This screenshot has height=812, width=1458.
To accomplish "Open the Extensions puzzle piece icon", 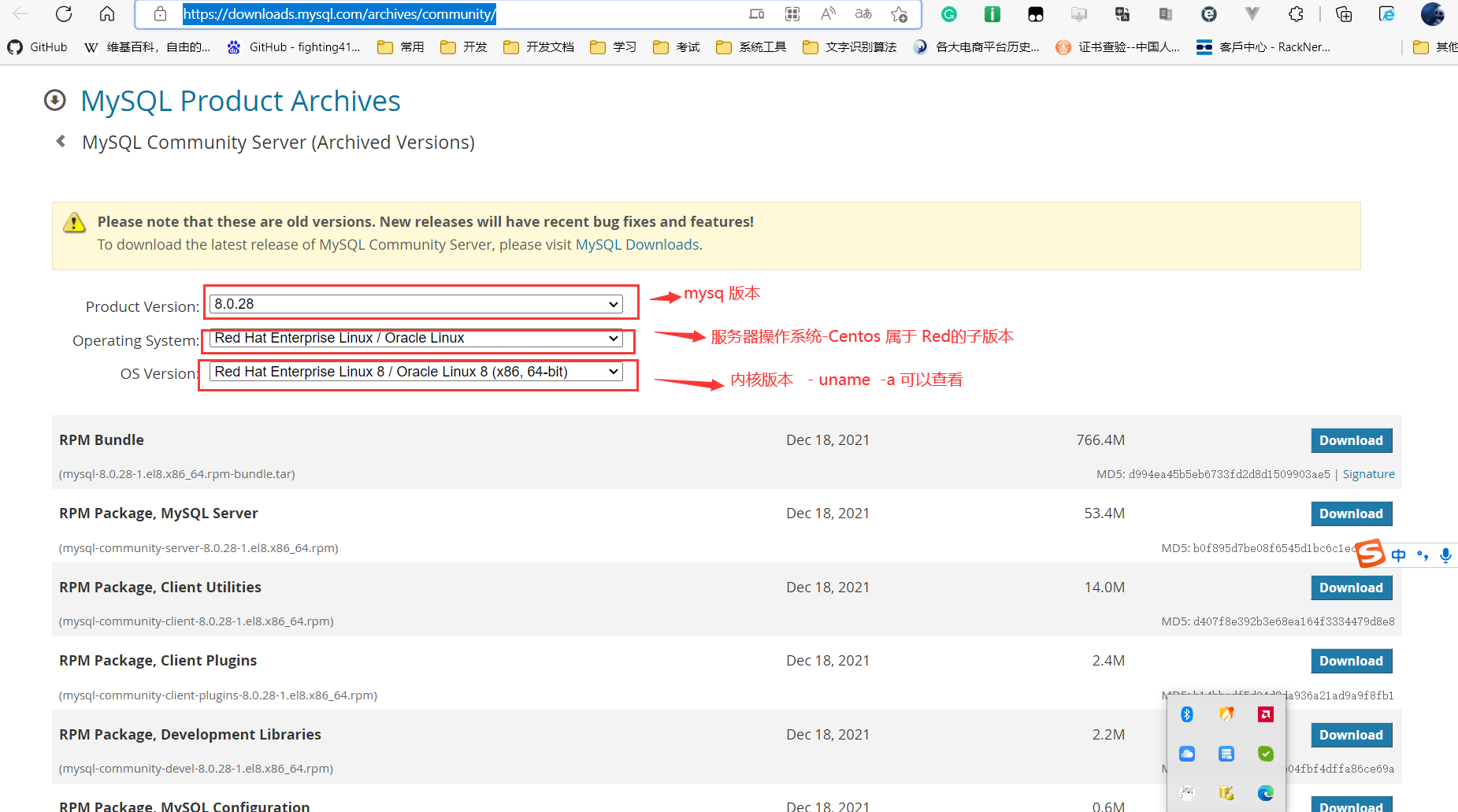I will pyautogui.click(x=1296, y=13).
